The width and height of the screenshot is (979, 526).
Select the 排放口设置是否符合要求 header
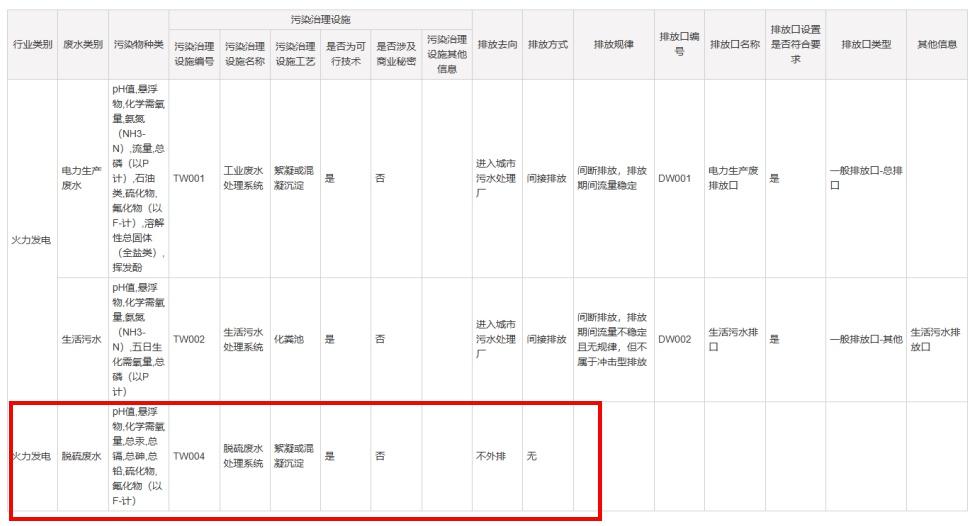(795, 44)
